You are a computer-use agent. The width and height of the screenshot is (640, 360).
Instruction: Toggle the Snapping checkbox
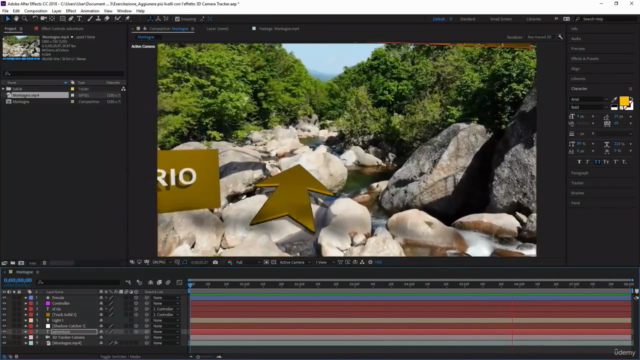pyautogui.click(x=177, y=19)
